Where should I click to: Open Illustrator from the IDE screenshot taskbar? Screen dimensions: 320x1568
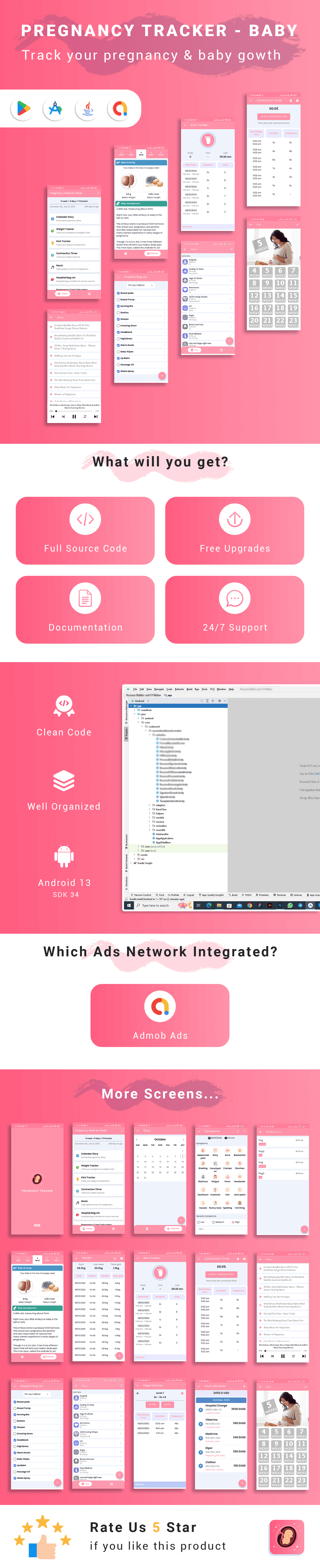pos(270,905)
